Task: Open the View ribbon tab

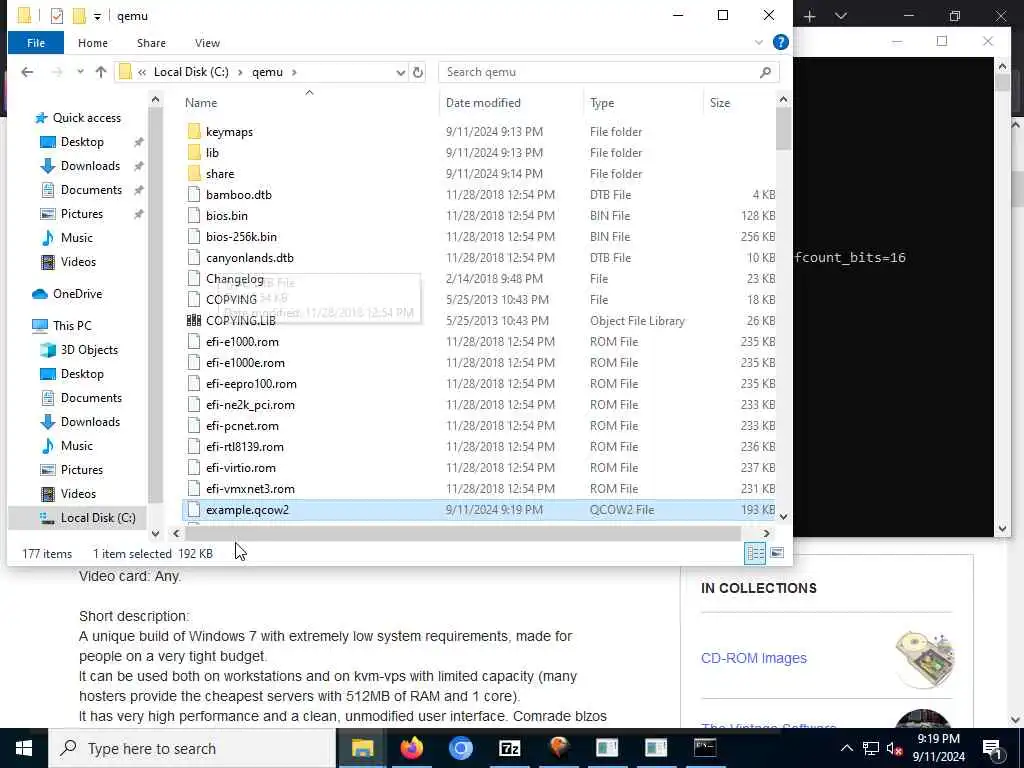Action: point(207,43)
